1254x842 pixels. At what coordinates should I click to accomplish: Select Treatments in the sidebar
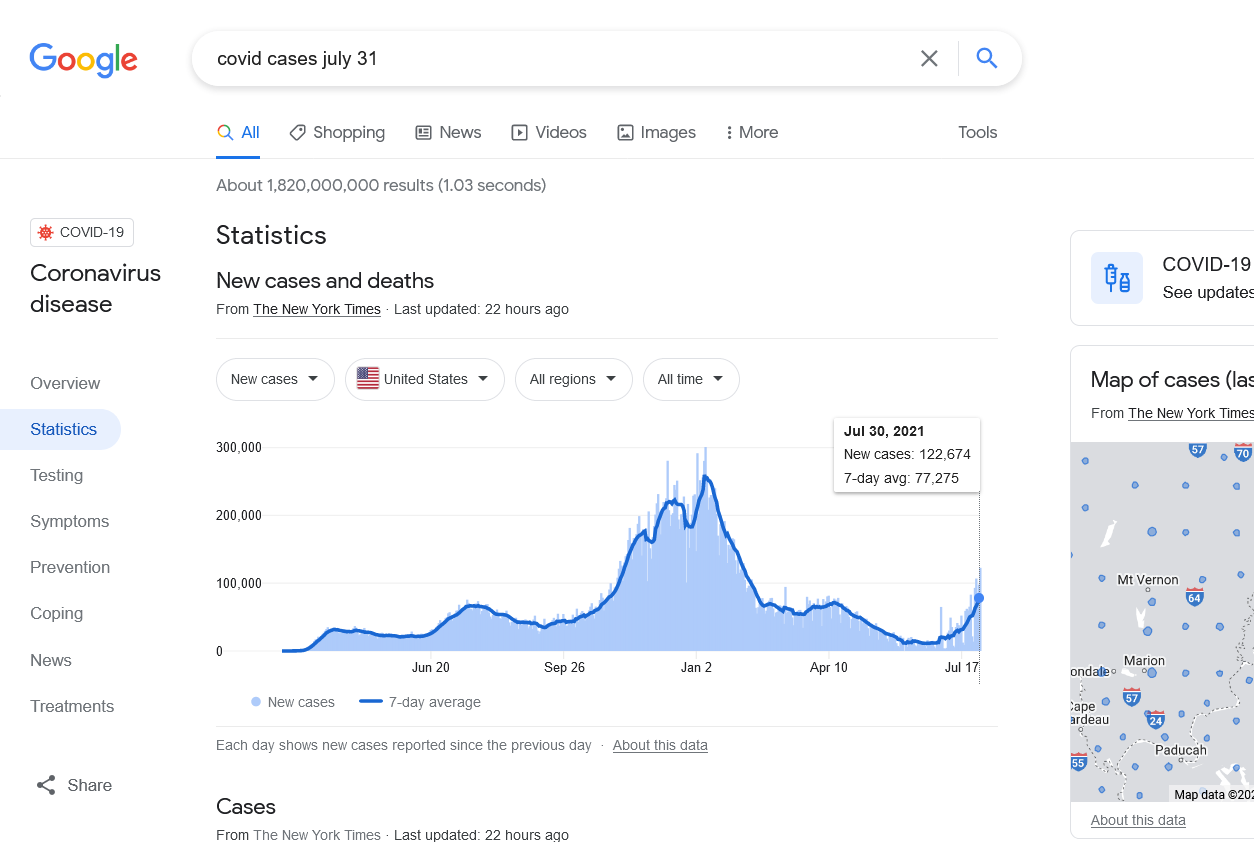click(72, 706)
